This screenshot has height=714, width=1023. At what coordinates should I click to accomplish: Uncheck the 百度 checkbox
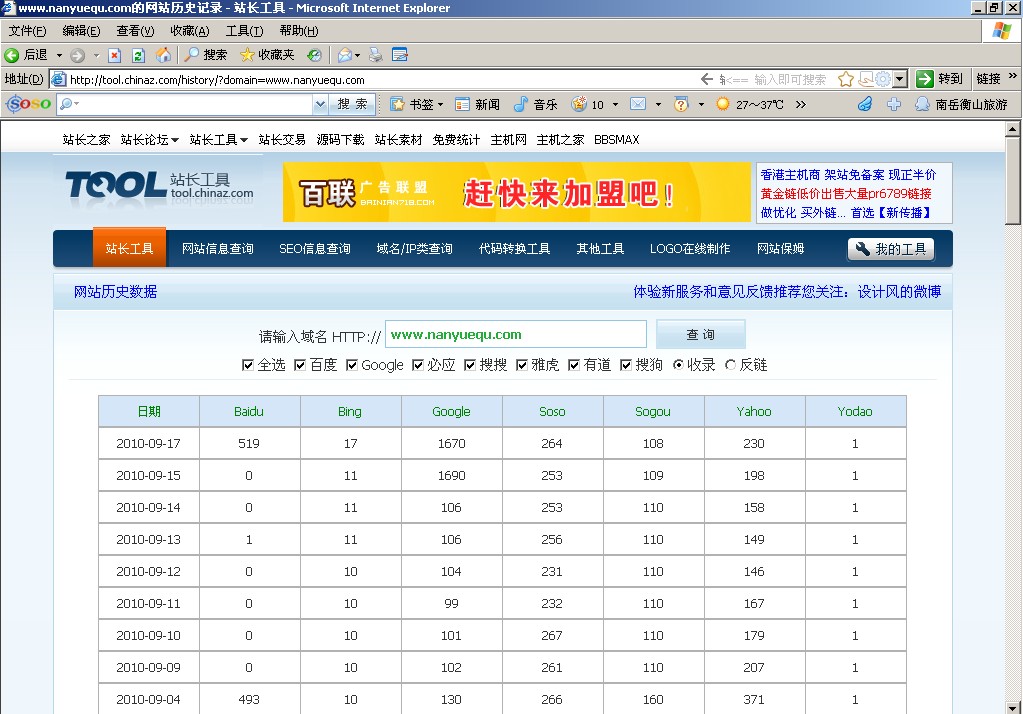pos(299,365)
